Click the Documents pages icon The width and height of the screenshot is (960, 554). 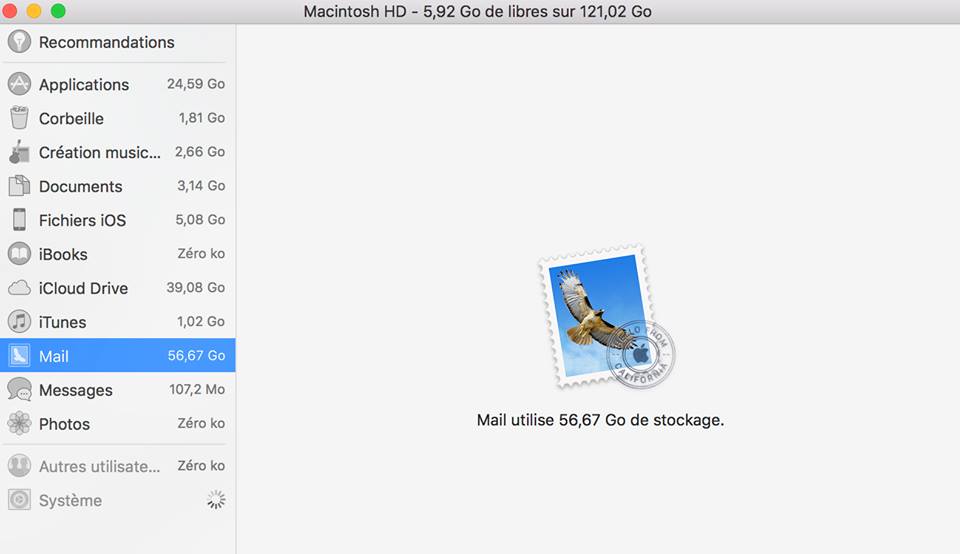(x=19, y=185)
